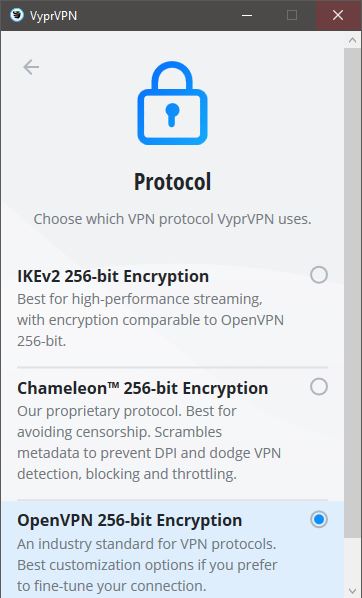Select the OpenVPN 256-bit Encryption radio button
Viewport: 362px width, 598px height.
pos(319,519)
